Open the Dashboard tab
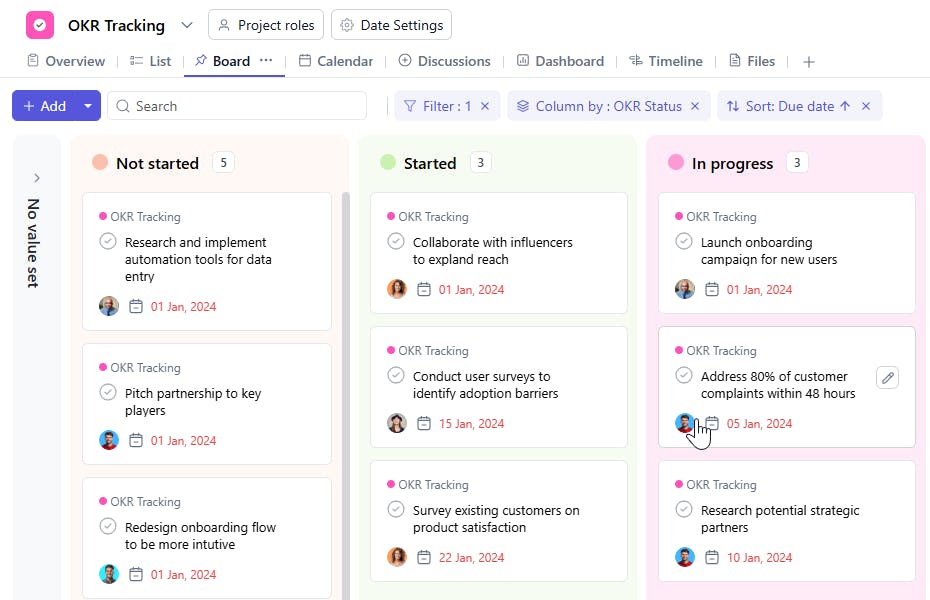Screen dimensions: 930x600 pyautogui.click(x=560, y=61)
